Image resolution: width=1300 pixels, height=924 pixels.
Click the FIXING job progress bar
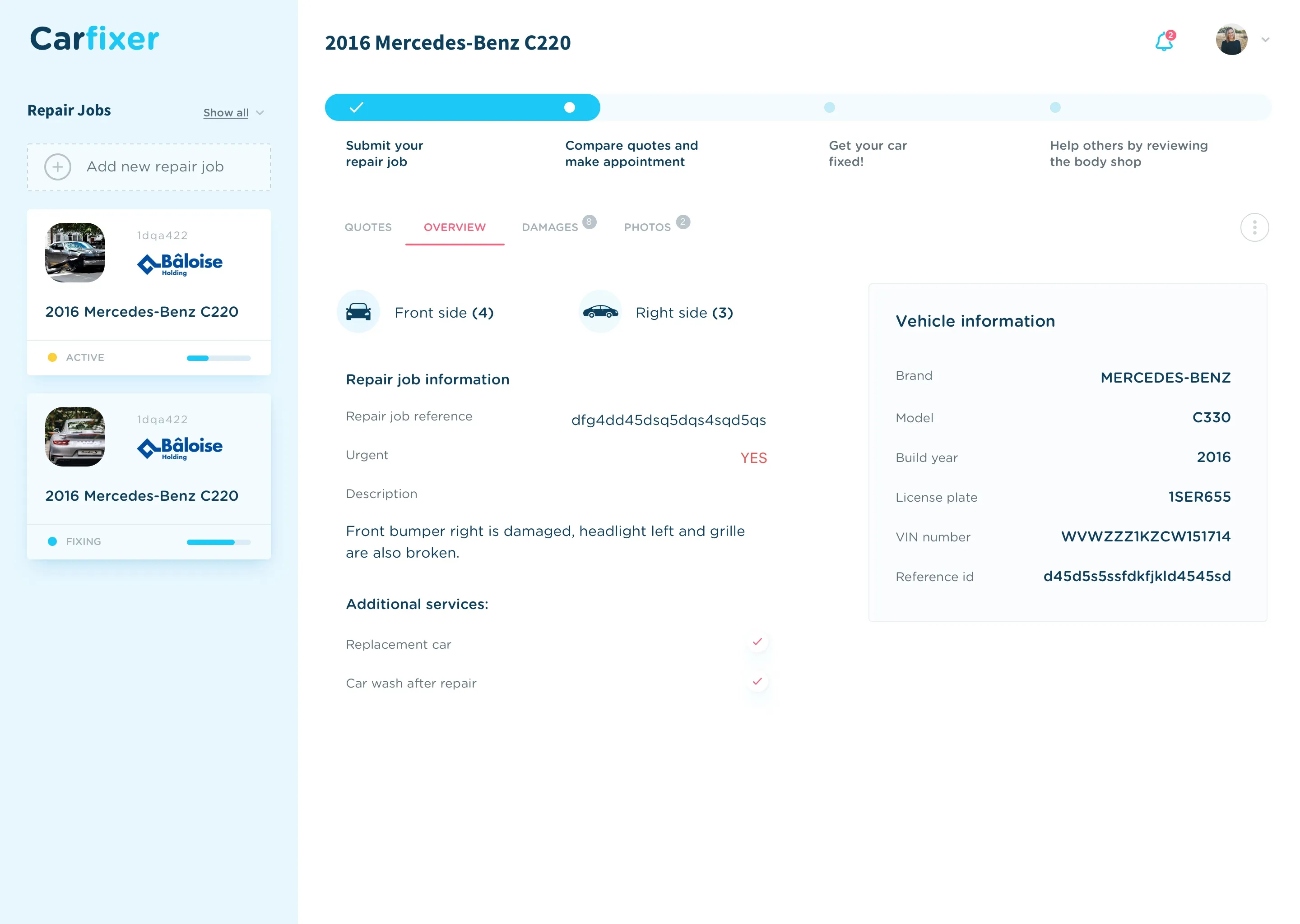218,542
